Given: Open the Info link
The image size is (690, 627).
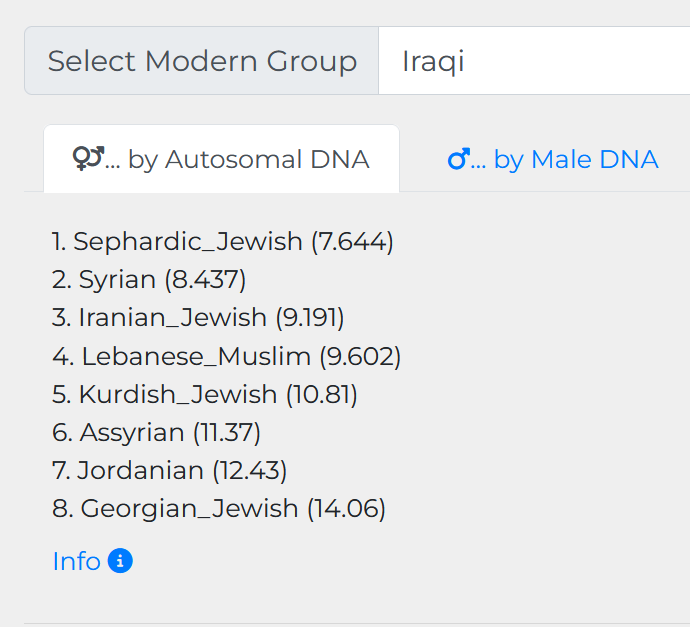Looking at the screenshot, I should point(92,561).
